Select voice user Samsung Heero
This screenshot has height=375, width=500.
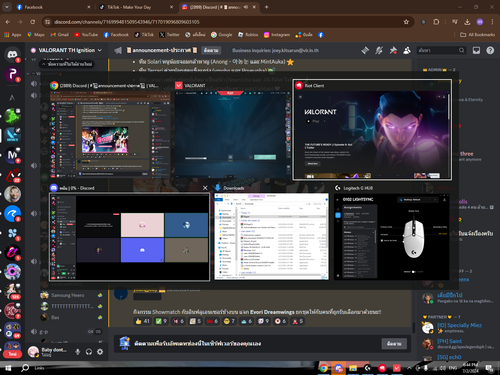click(x=71, y=295)
